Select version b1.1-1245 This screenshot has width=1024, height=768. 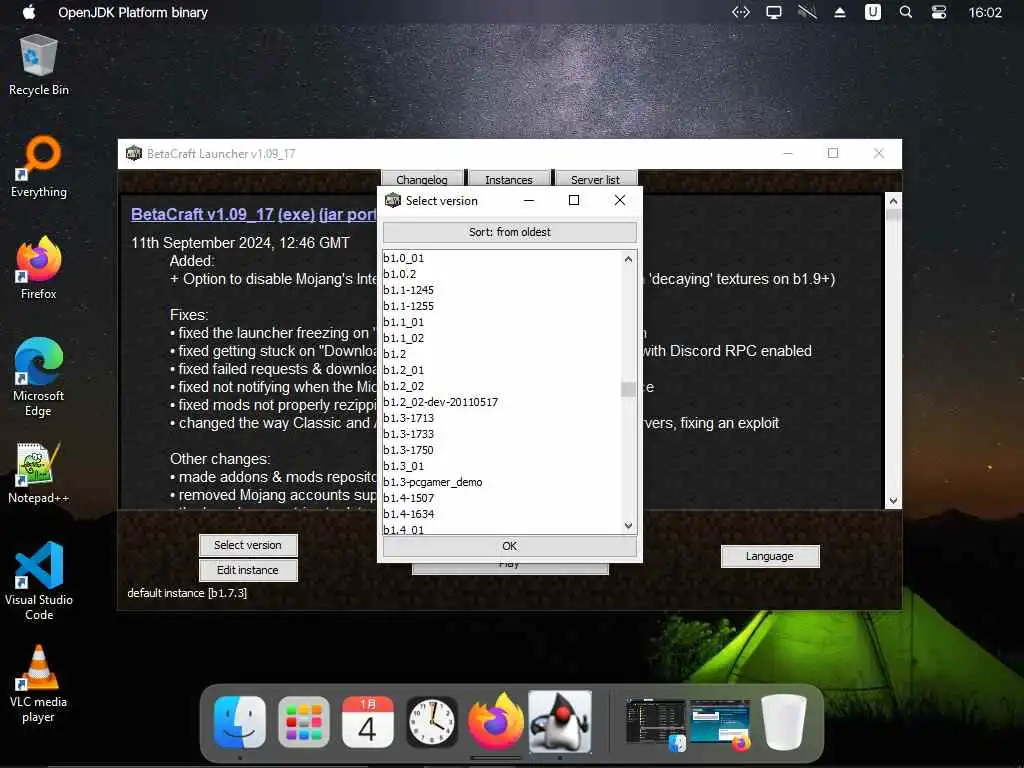pyautogui.click(x=502, y=290)
